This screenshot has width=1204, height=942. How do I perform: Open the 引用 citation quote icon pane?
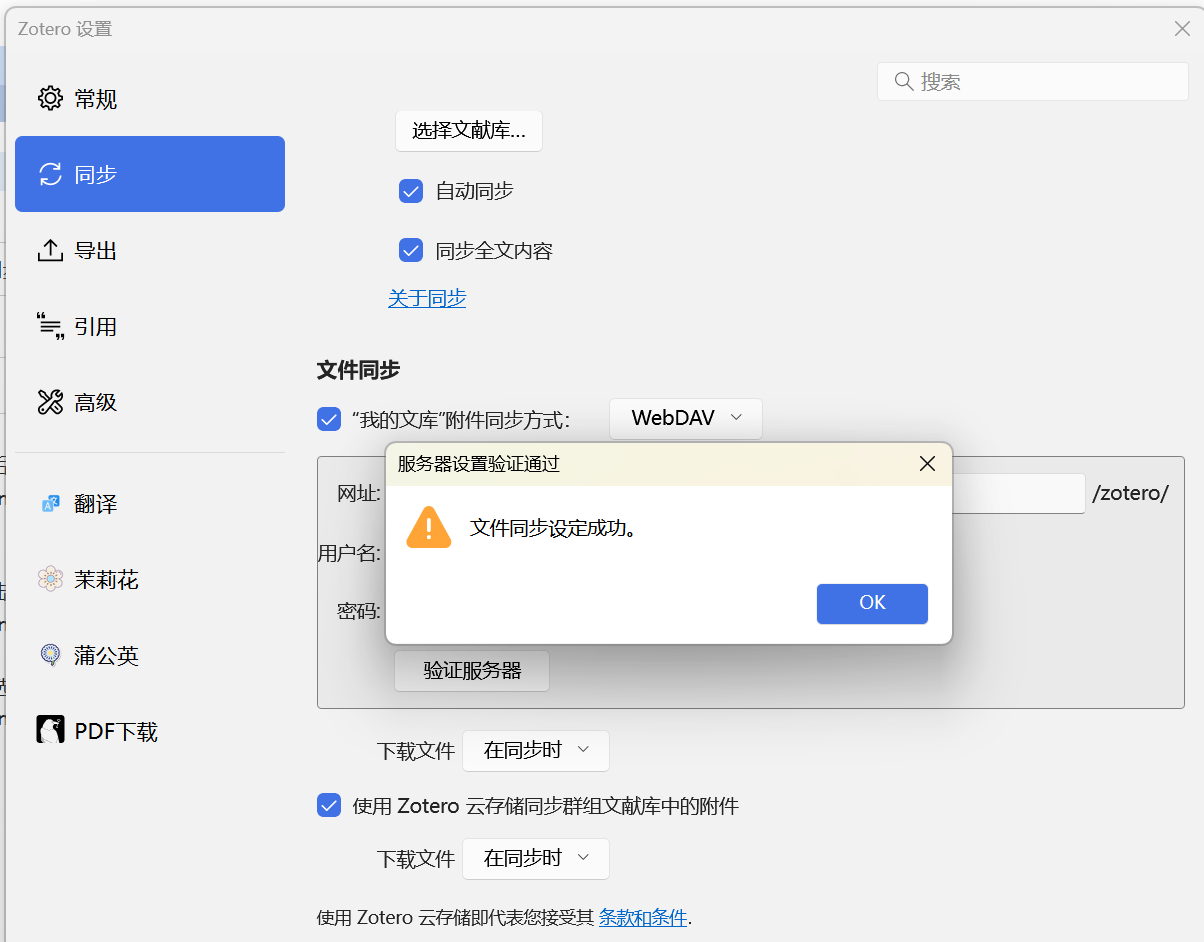coord(50,326)
